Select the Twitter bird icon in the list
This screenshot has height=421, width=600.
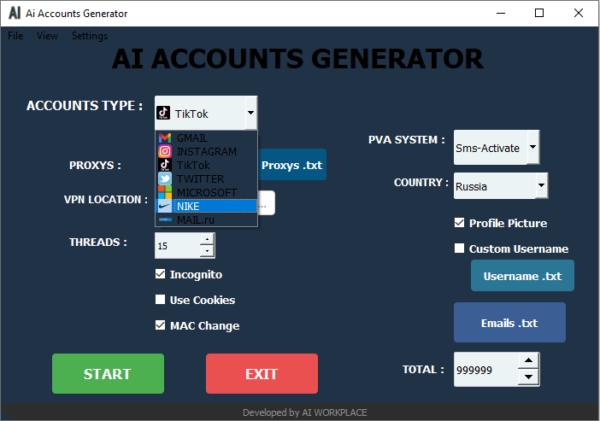[x=165, y=179]
